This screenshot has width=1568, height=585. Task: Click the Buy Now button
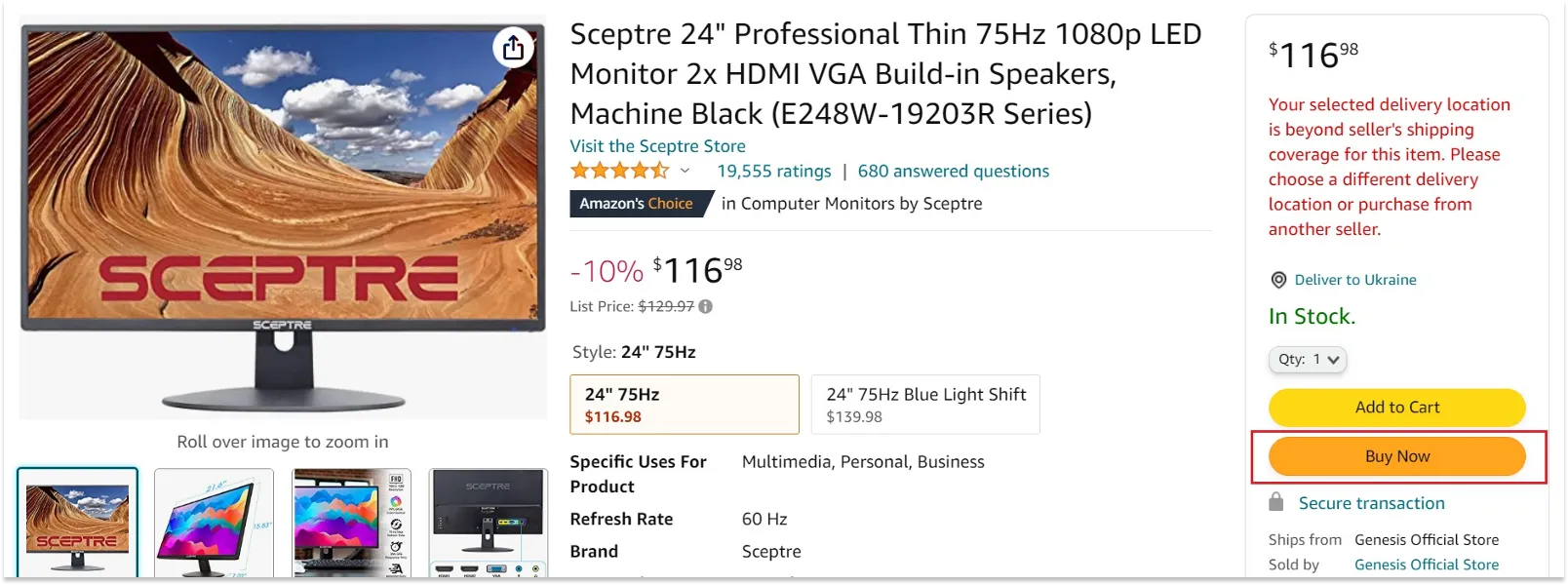tap(1396, 455)
